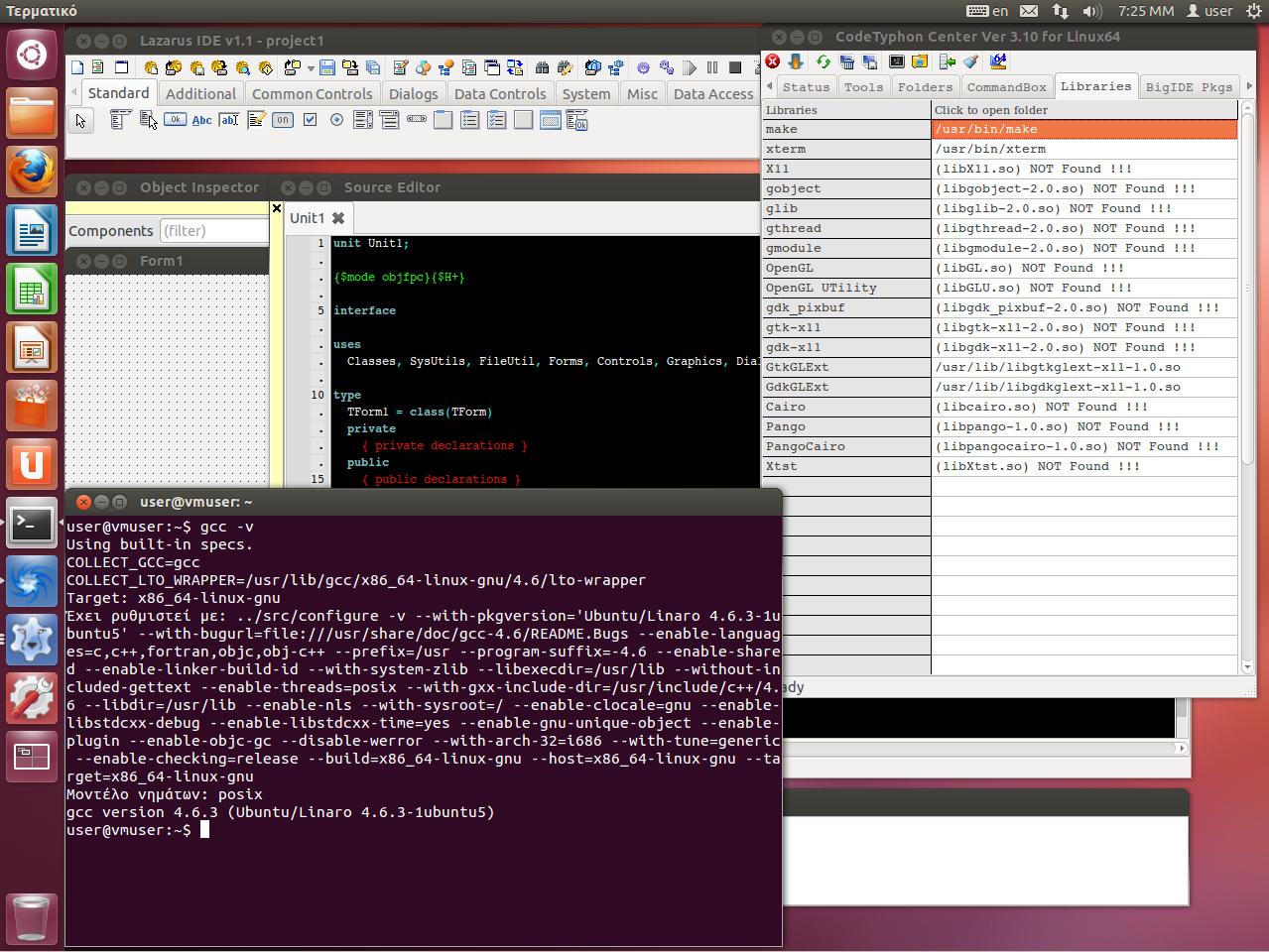Viewport: 1269px width, 952px height.
Task: Expand the dropdown arrow beside Open icon
Action: pyautogui.click(x=311, y=68)
